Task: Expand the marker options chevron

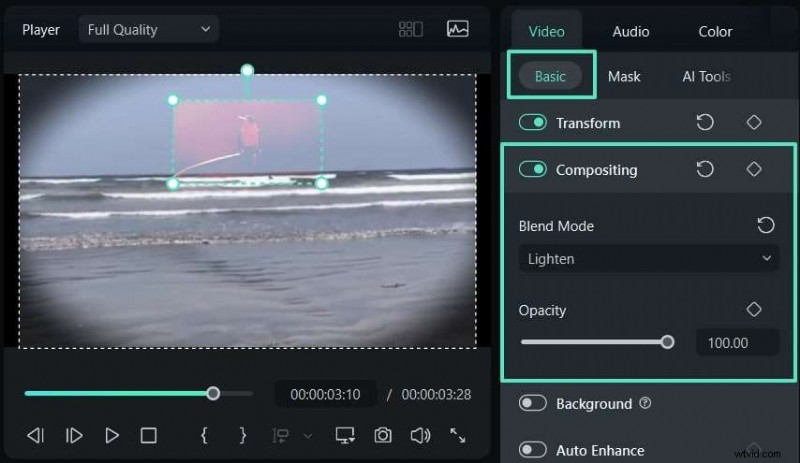Action: (x=308, y=436)
